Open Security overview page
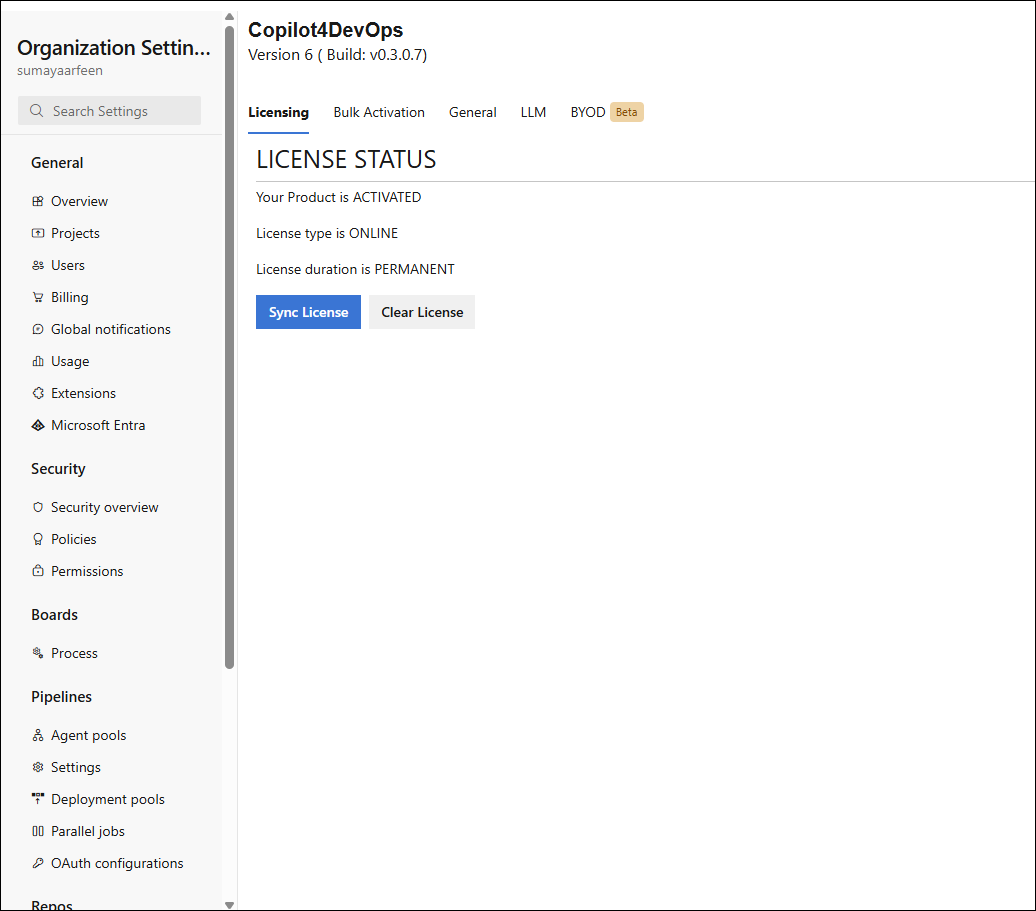Image resolution: width=1036 pixels, height=911 pixels. pos(104,507)
